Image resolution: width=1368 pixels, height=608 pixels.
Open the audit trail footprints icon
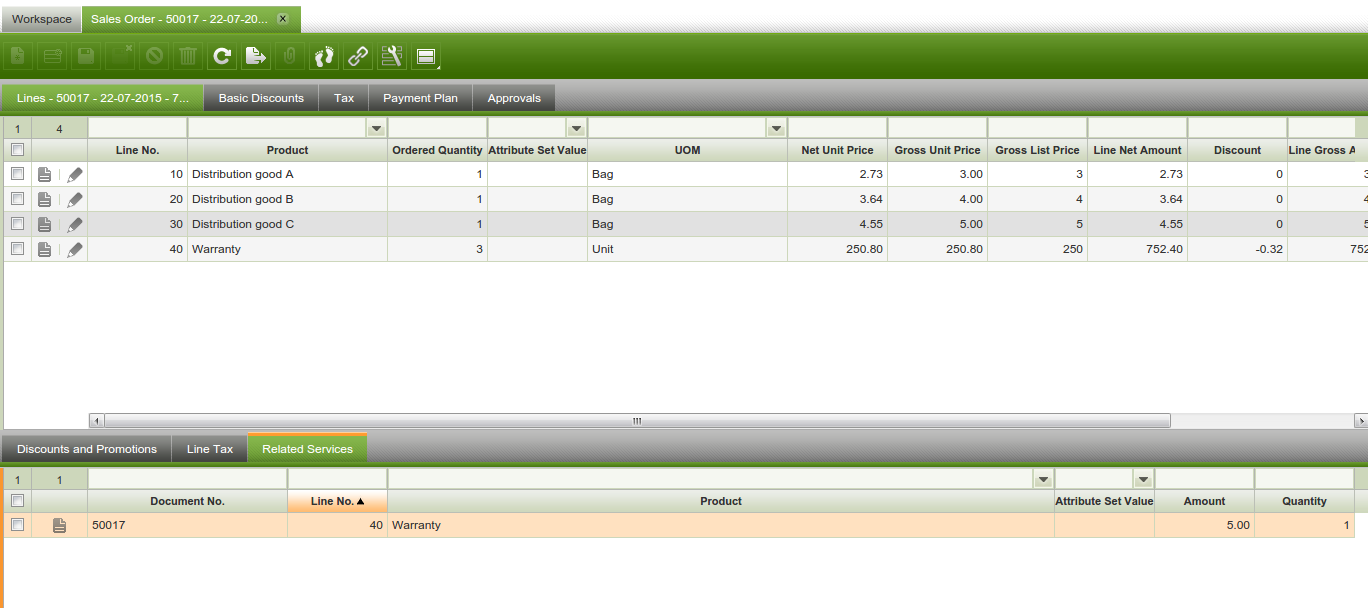323,57
